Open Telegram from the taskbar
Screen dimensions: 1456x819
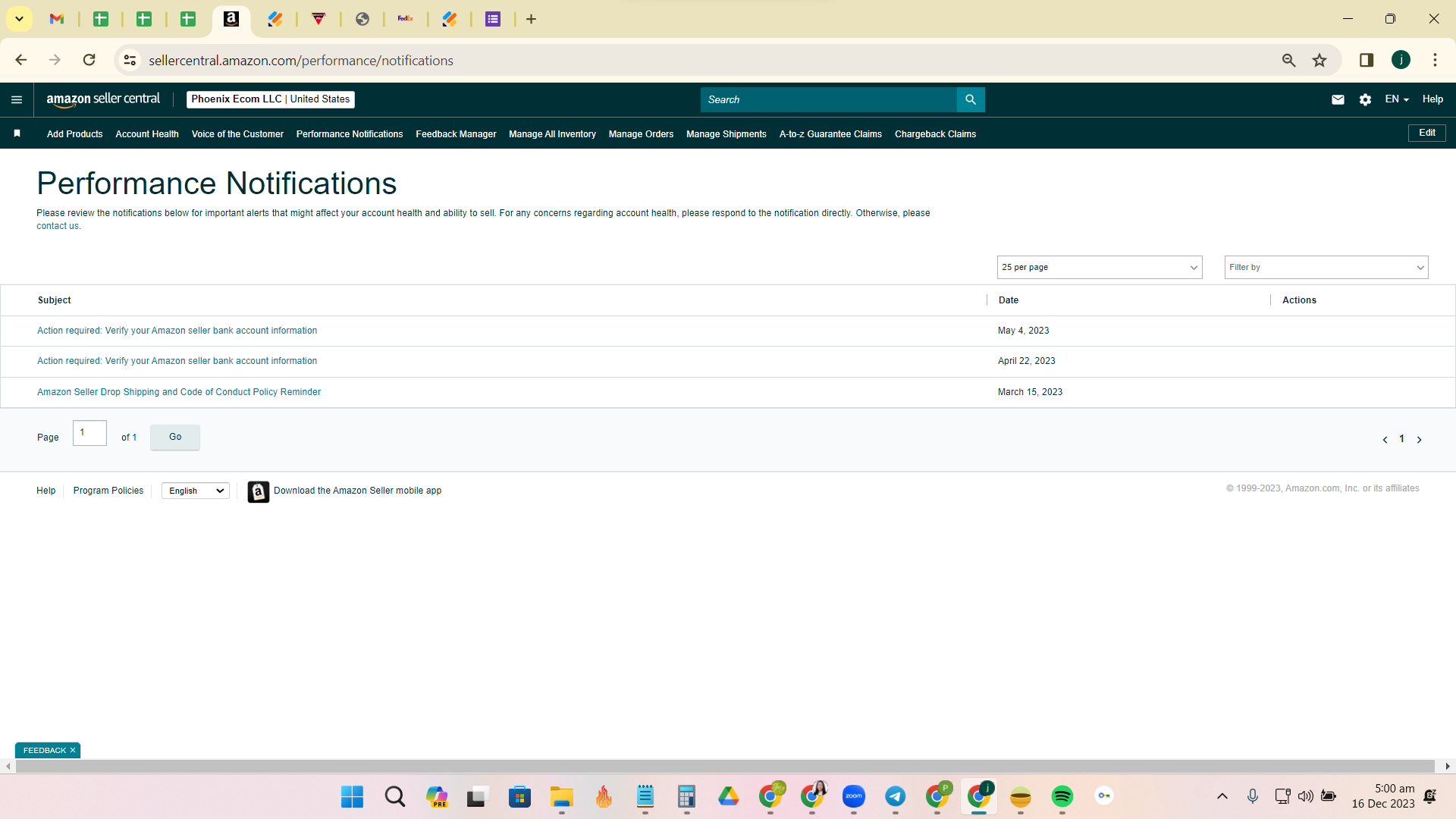pyautogui.click(x=896, y=796)
